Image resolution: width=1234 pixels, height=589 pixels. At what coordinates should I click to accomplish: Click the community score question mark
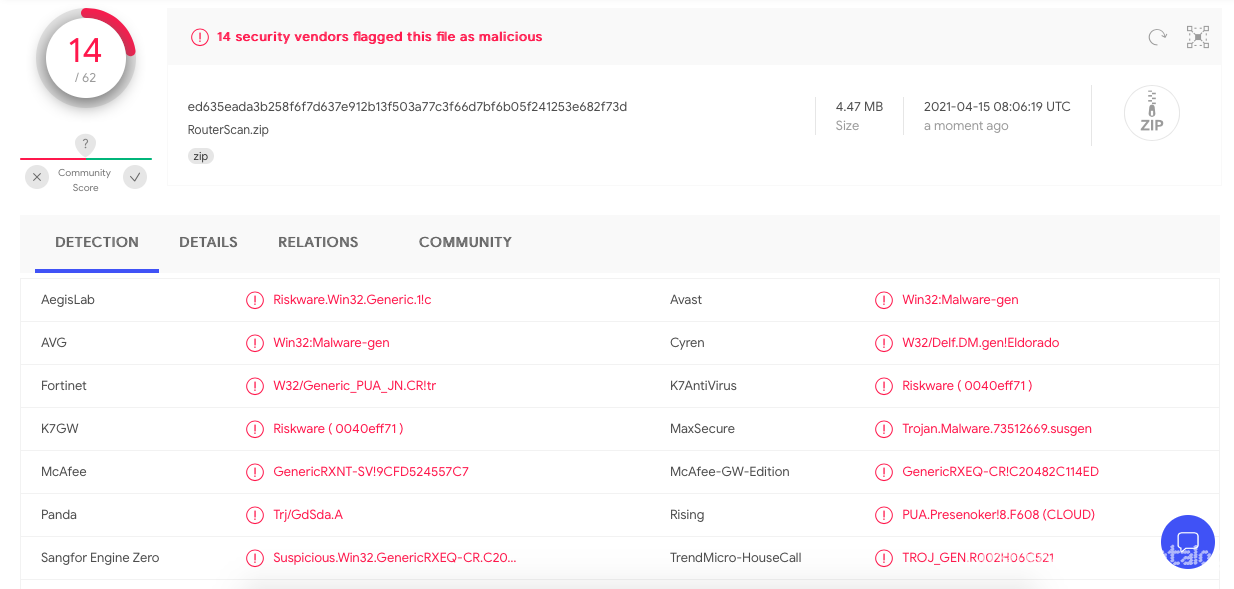click(86, 144)
